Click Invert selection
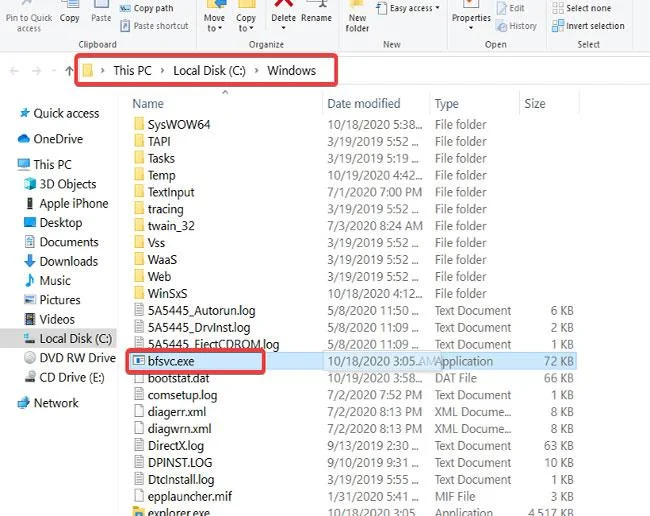650x516 pixels. click(x=588, y=26)
